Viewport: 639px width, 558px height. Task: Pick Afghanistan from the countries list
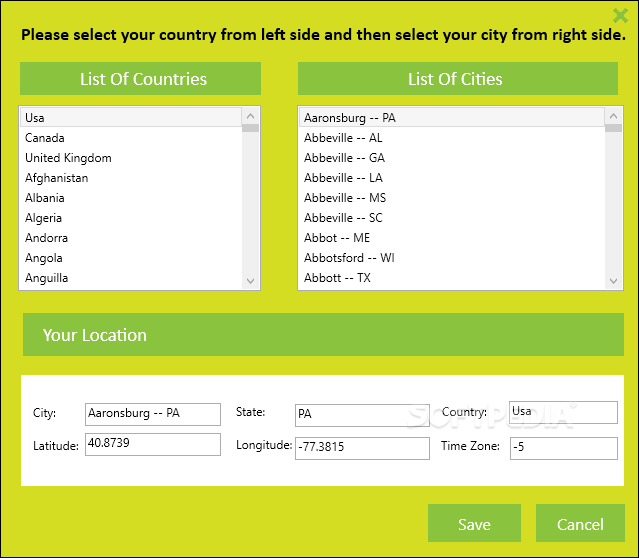pyautogui.click(x=131, y=178)
